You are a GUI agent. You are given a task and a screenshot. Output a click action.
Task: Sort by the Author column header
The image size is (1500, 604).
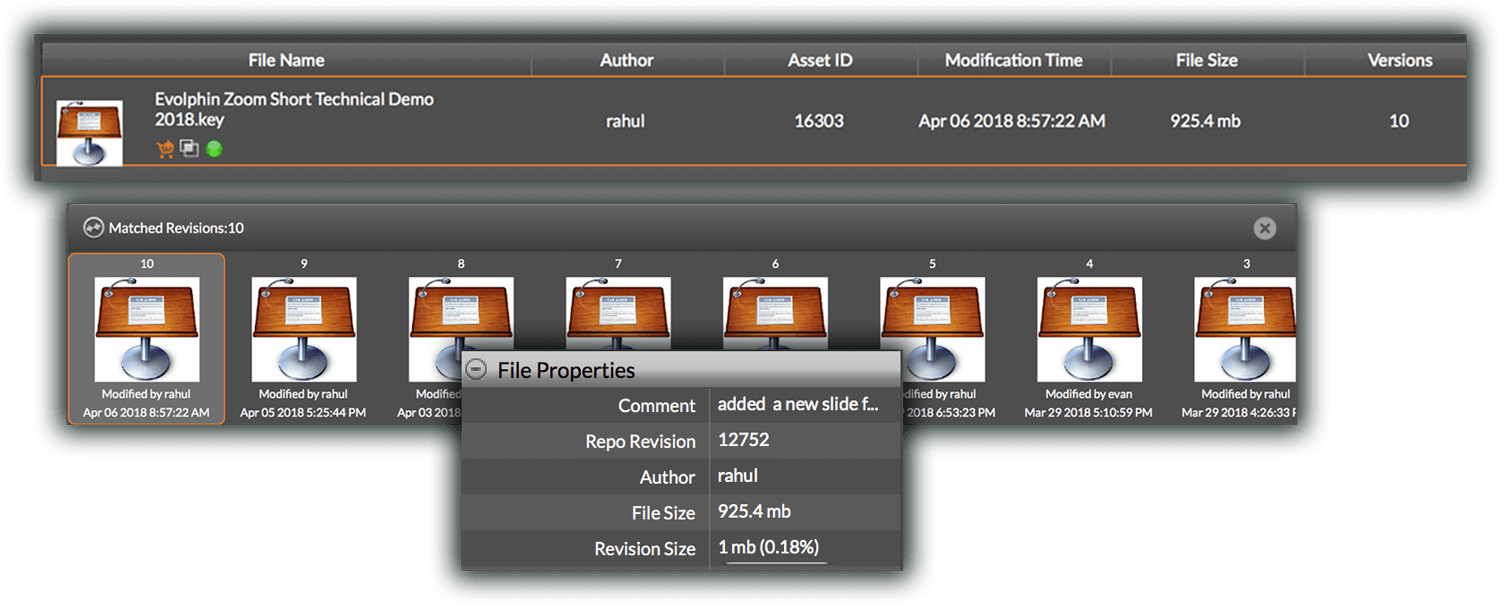[627, 60]
